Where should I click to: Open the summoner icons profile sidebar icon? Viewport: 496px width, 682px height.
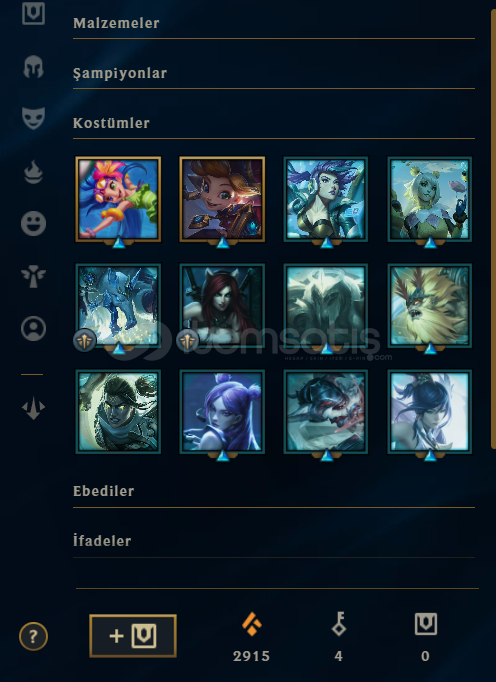pyautogui.click(x=34, y=328)
